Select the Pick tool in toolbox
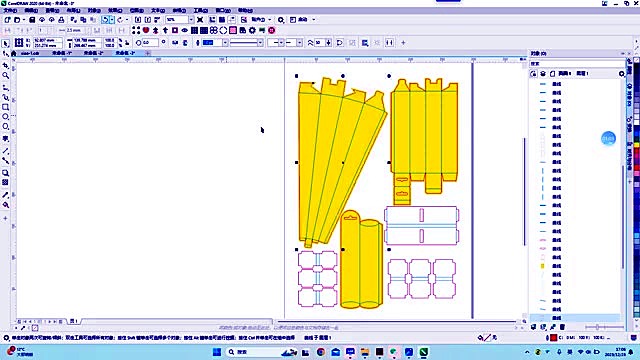 (x=5, y=44)
